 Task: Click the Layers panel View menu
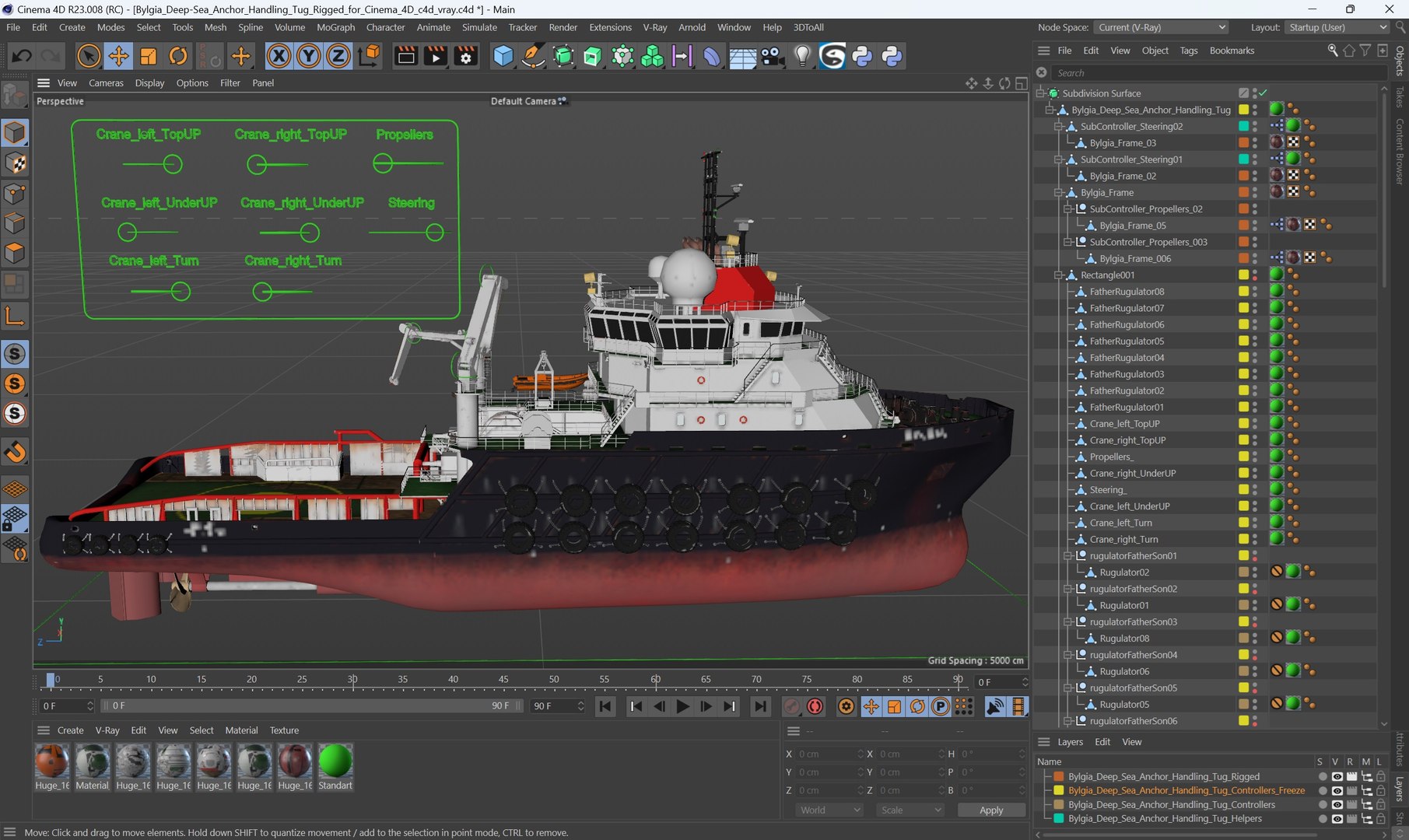[1131, 742]
